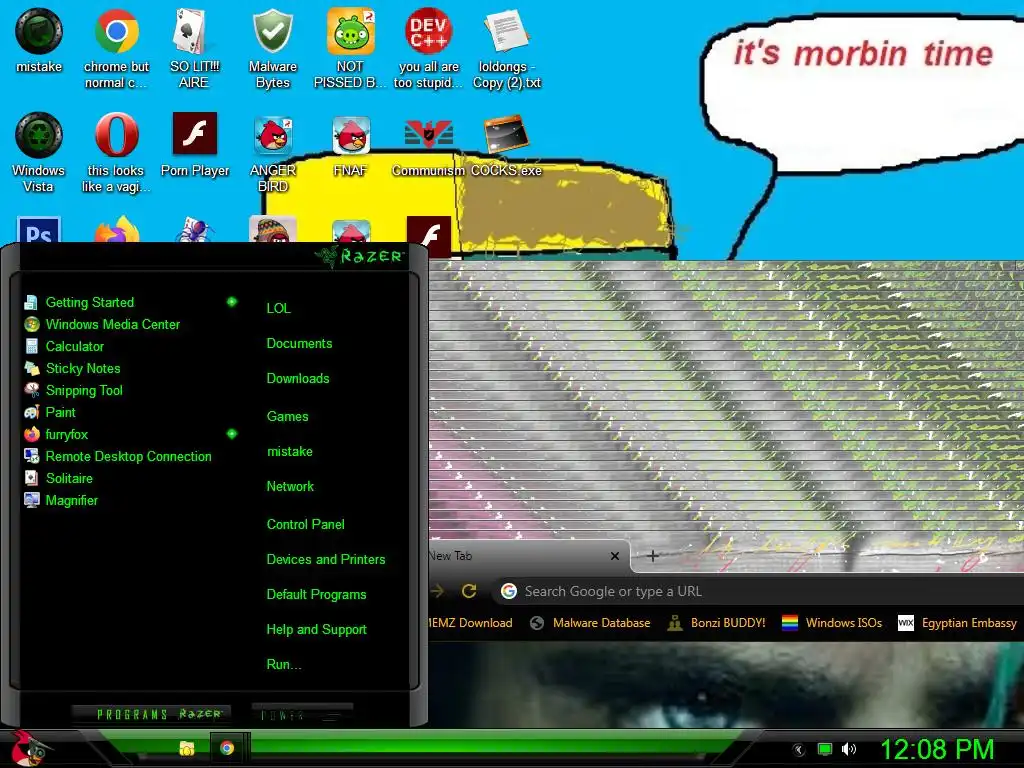Launch Solitaire from the start menu

[x=59, y=478]
